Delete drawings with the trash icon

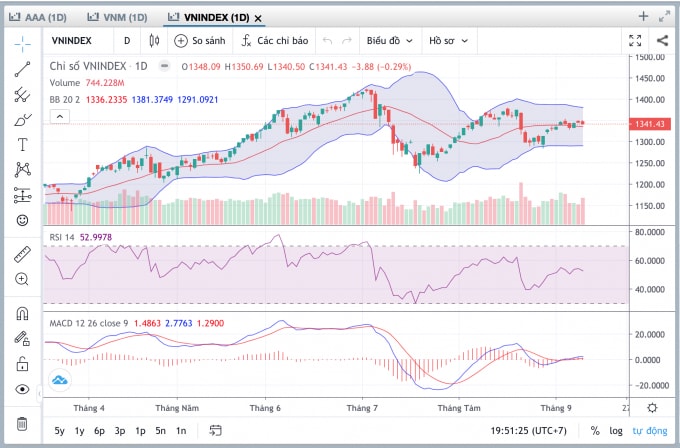22,423
